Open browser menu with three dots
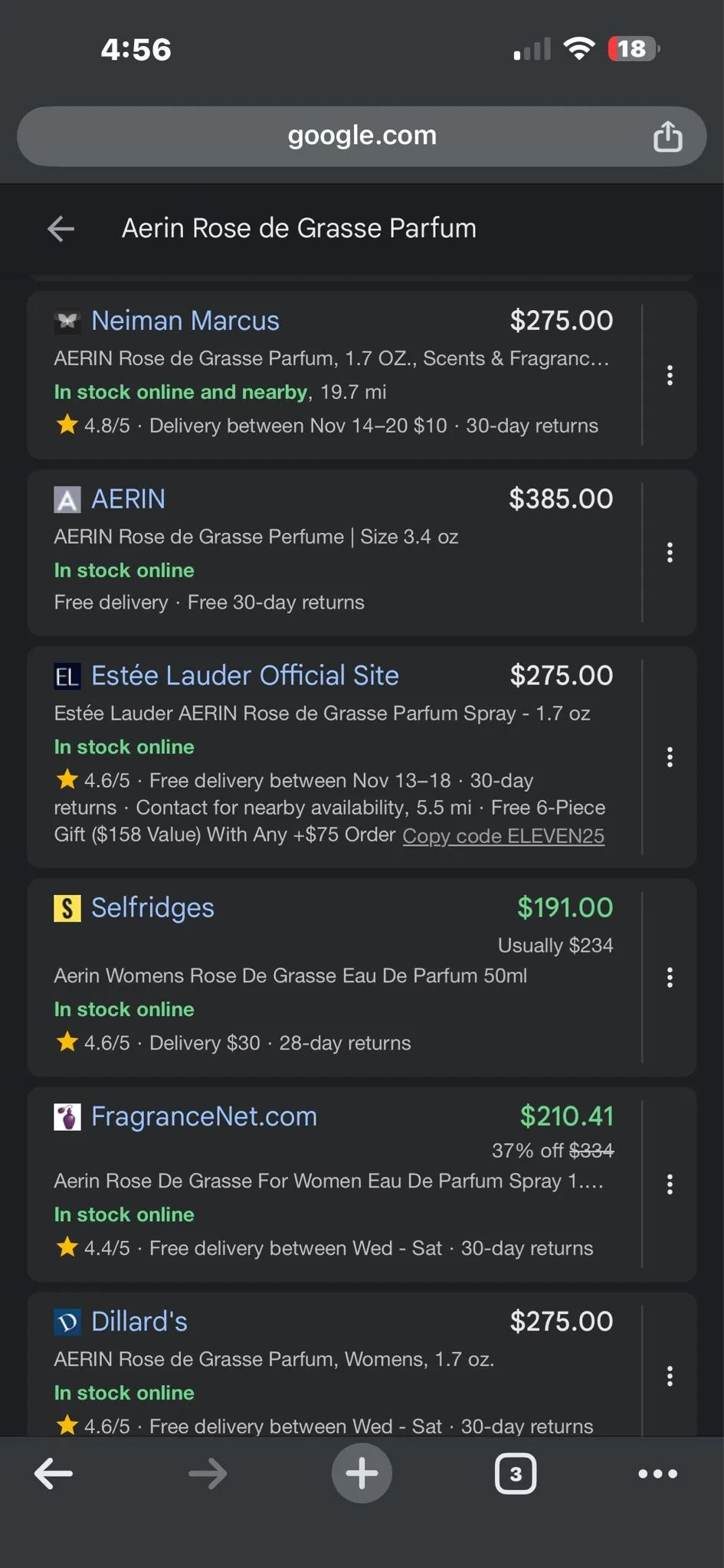The image size is (724, 1568). (657, 1474)
